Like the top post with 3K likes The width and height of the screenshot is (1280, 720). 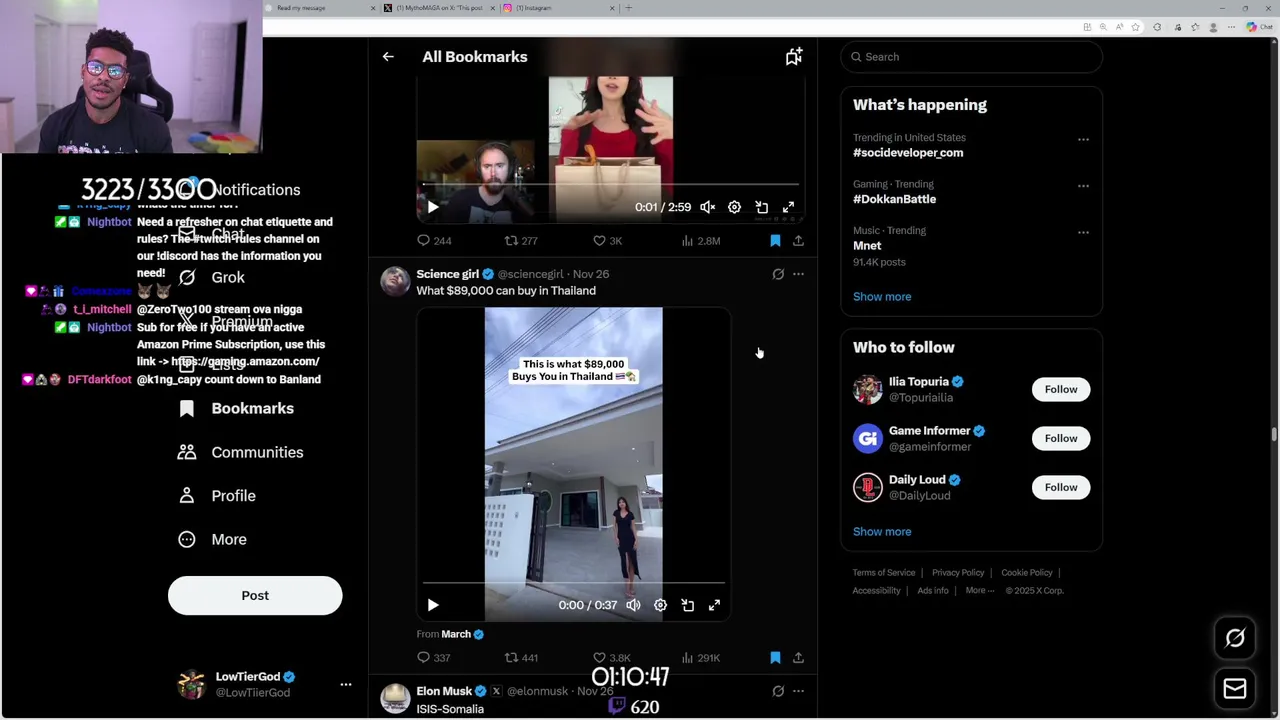click(607, 241)
